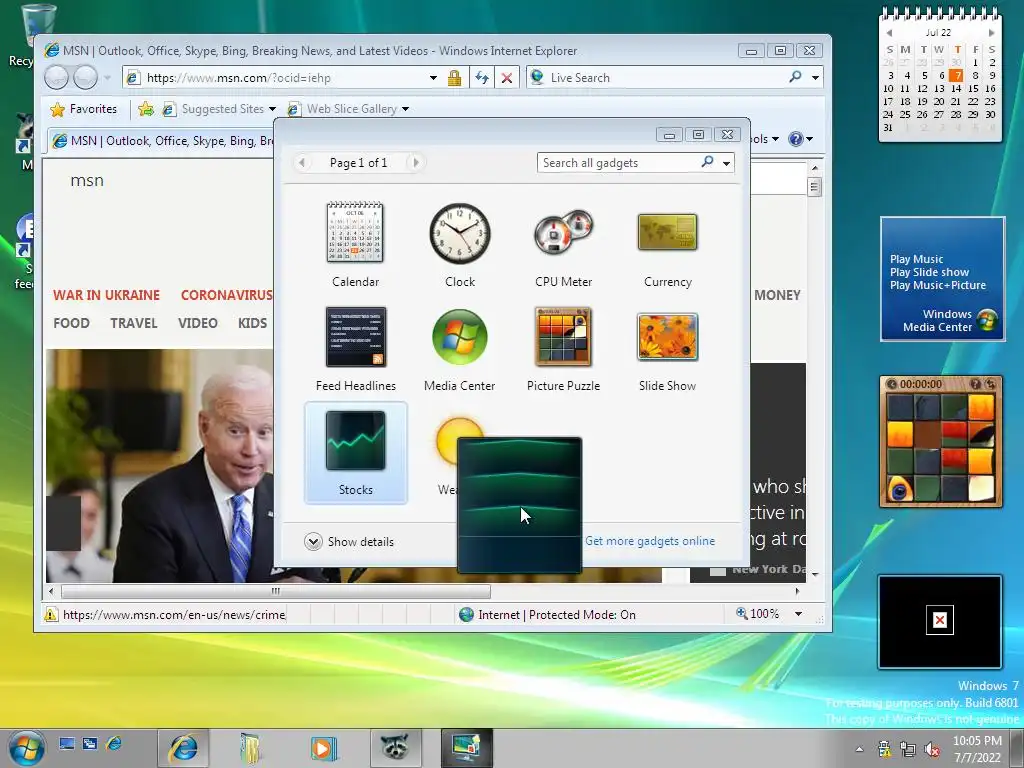Choose the Media Center gadget icon
The width and height of the screenshot is (1024, 768).
point(460,337)
